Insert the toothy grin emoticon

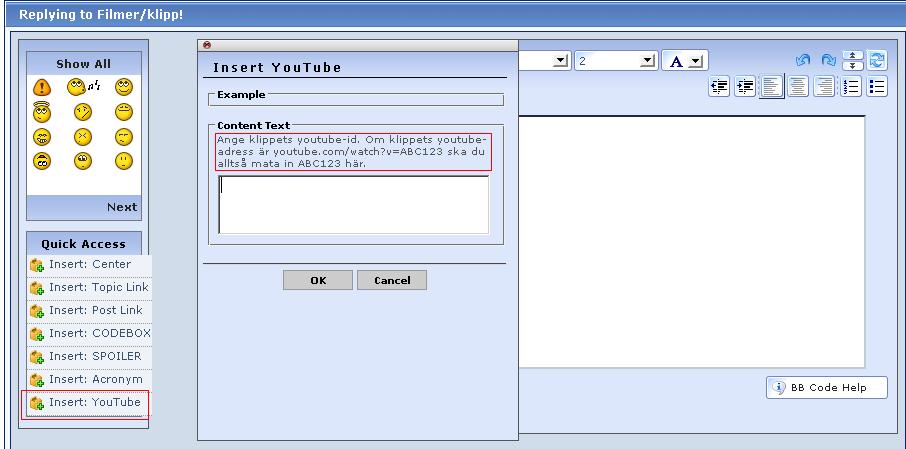pyautogui.click(x=42, y=137)
